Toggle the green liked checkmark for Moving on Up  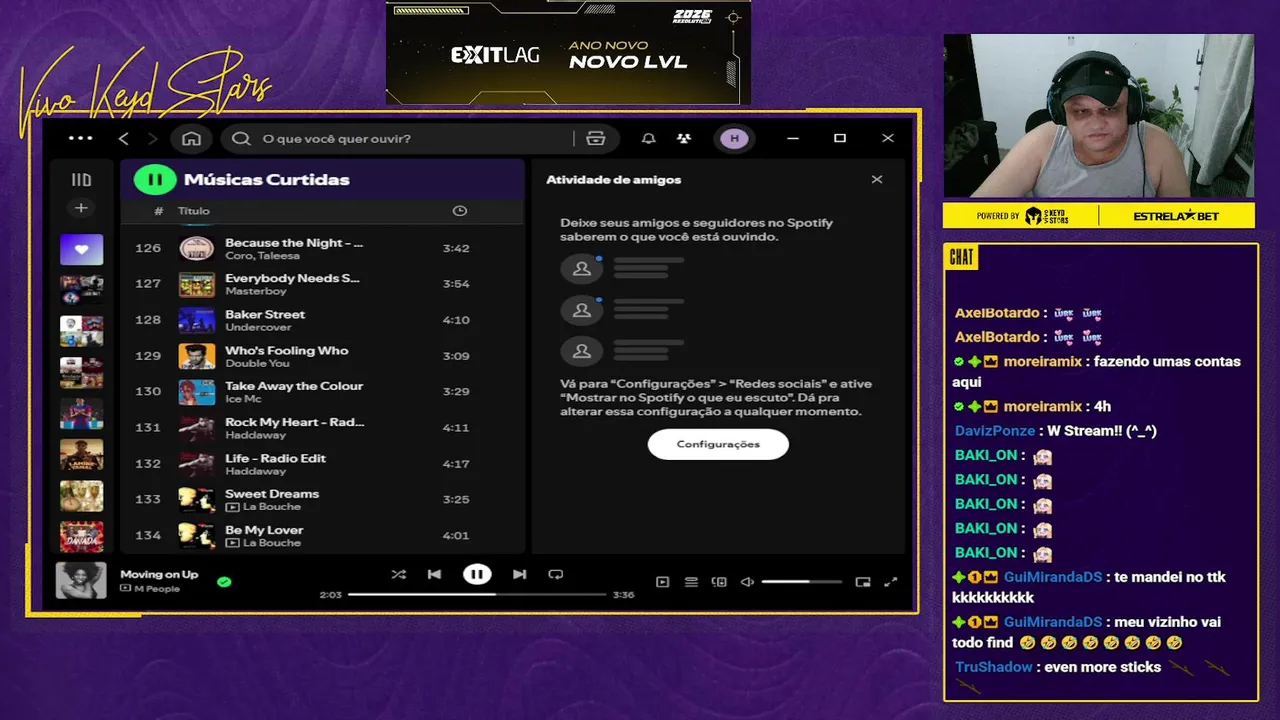224,581
